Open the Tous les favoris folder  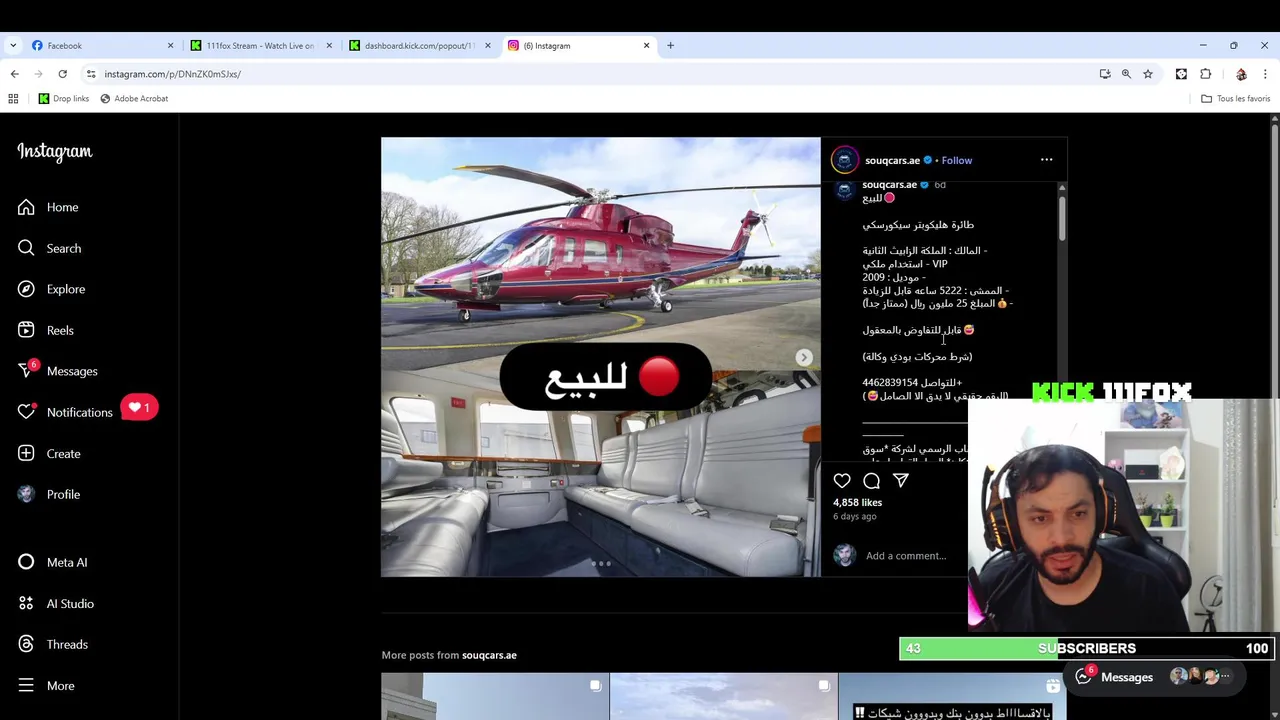click(x=1236, y=98)
